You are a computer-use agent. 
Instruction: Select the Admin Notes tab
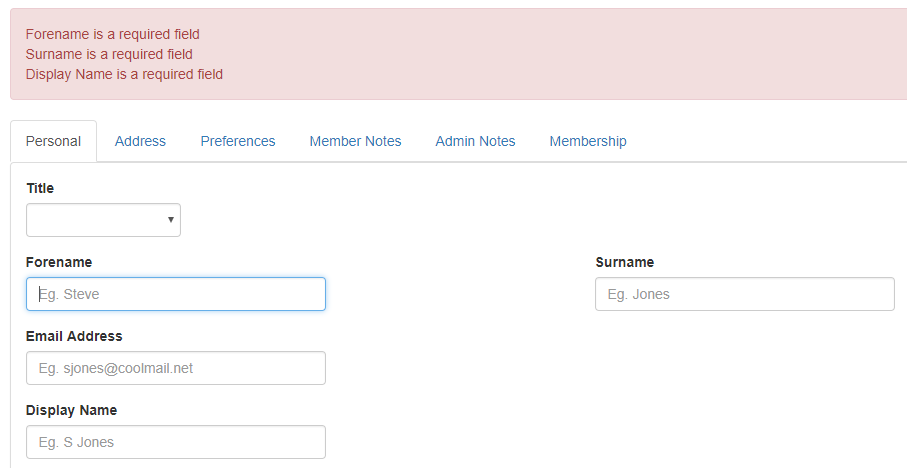[475, 141]
